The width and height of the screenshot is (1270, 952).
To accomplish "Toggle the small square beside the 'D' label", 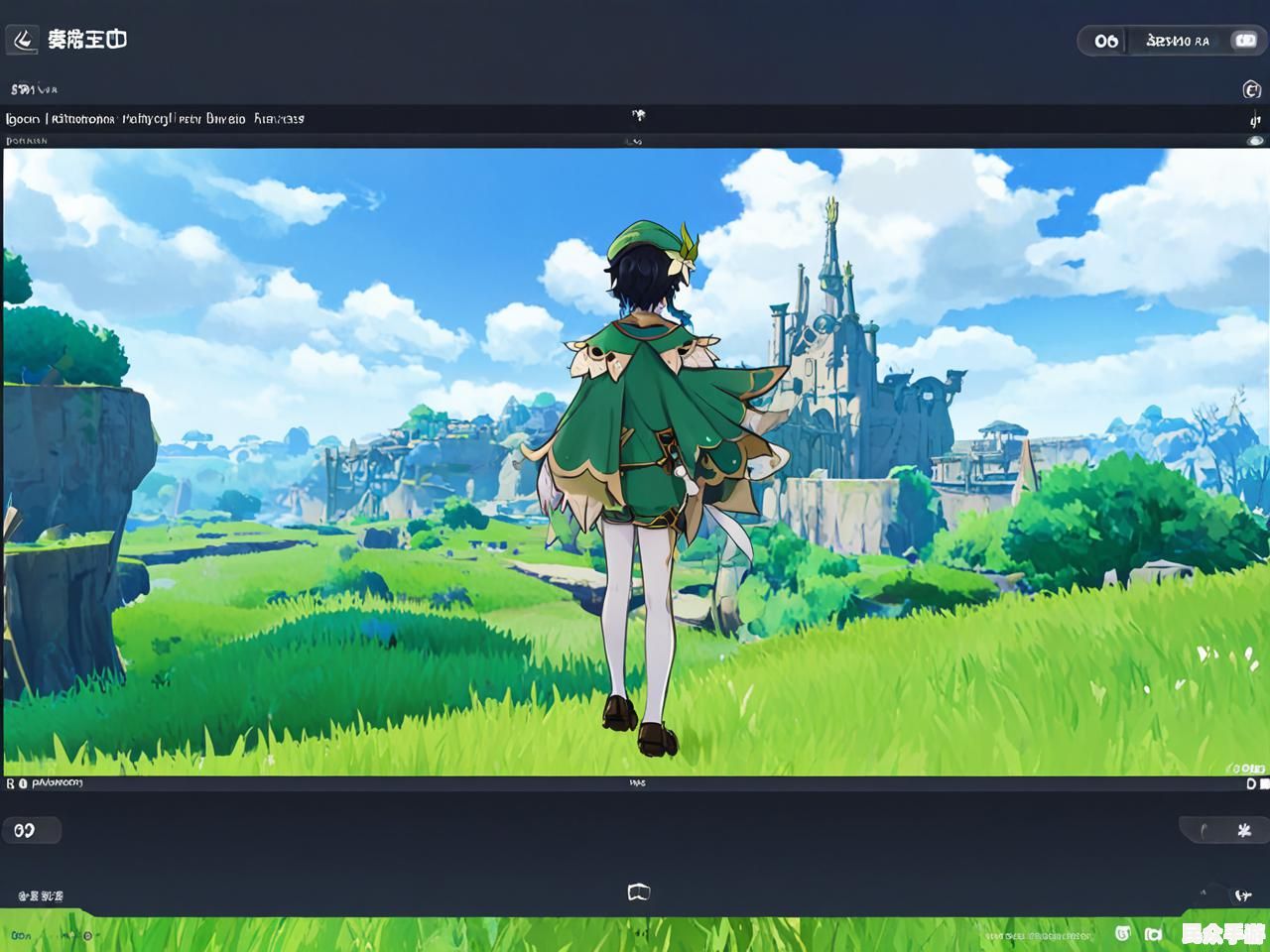I will (x=1264, y=783).
